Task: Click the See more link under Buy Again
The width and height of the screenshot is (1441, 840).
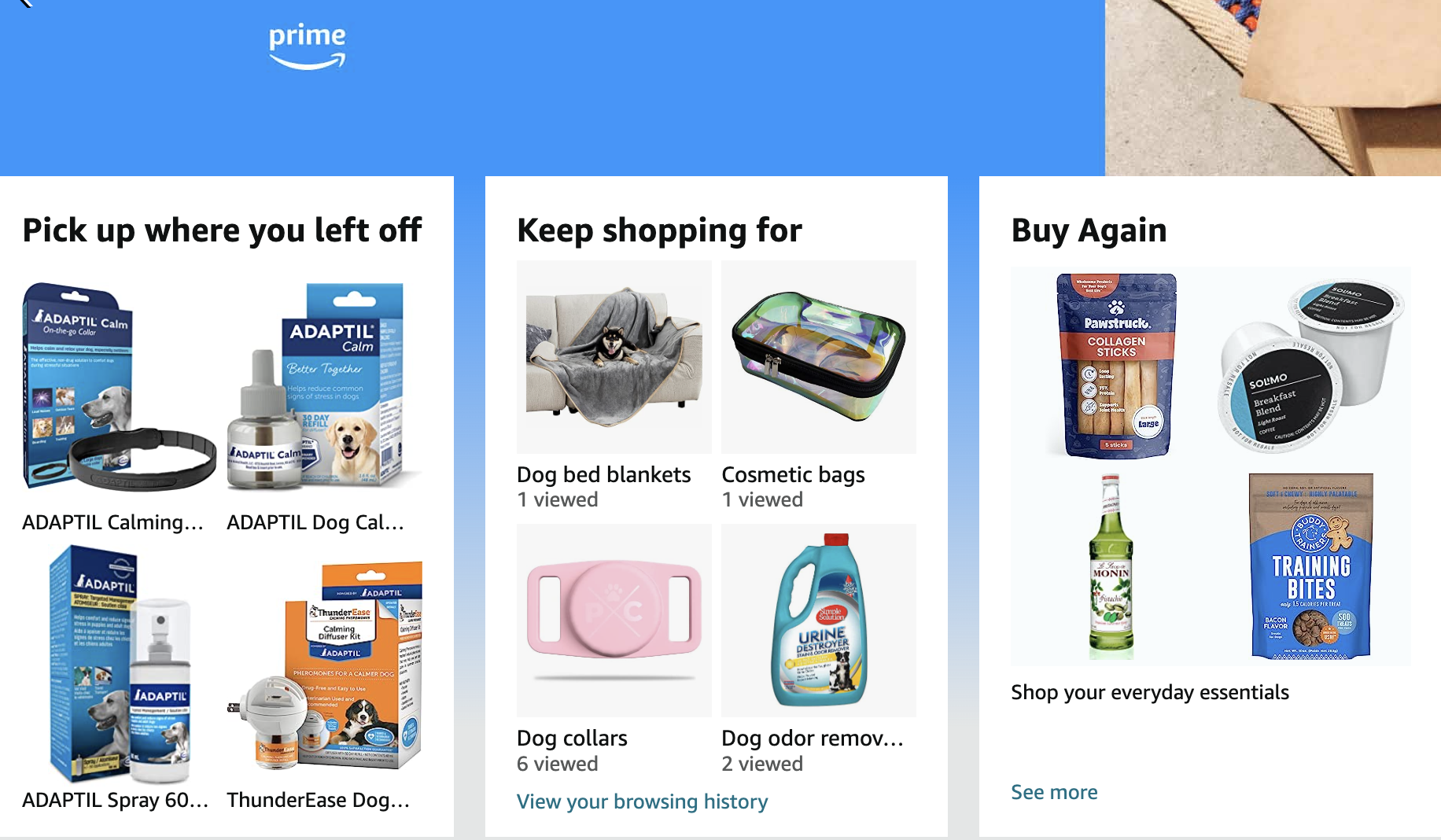Action: (1054, 792)
